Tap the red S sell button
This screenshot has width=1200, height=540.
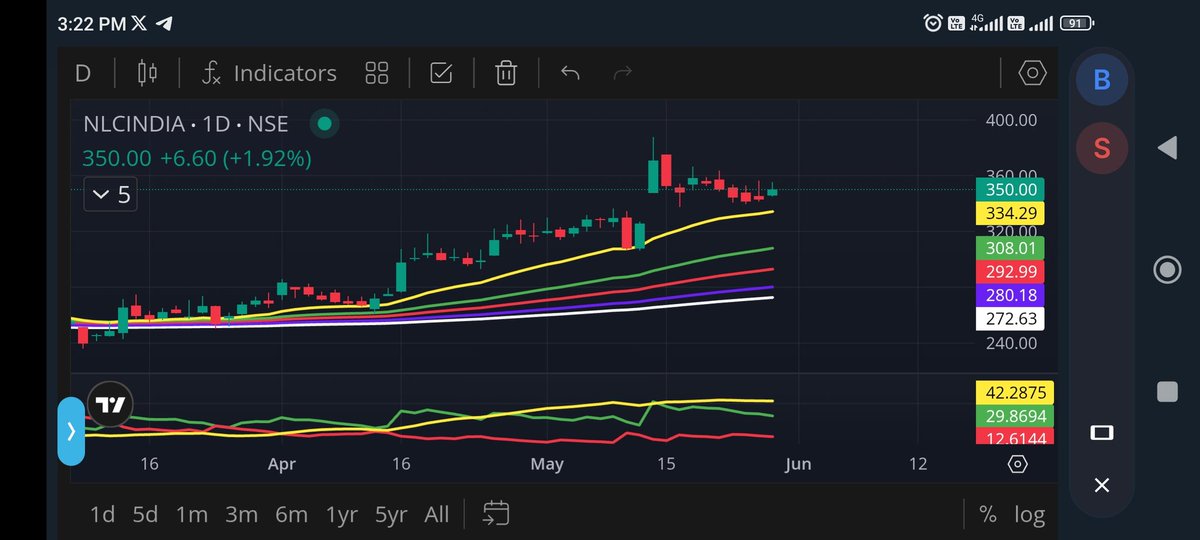tap(1102, 149)
